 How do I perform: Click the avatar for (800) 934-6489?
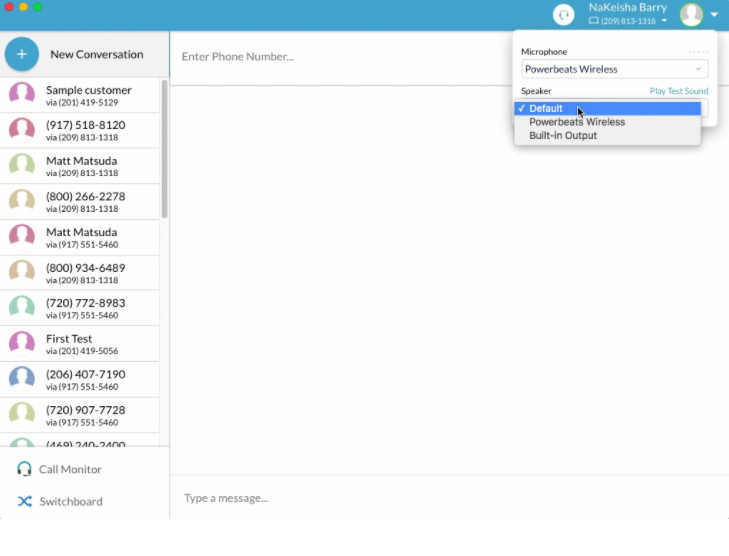click(x=22, y=273)
